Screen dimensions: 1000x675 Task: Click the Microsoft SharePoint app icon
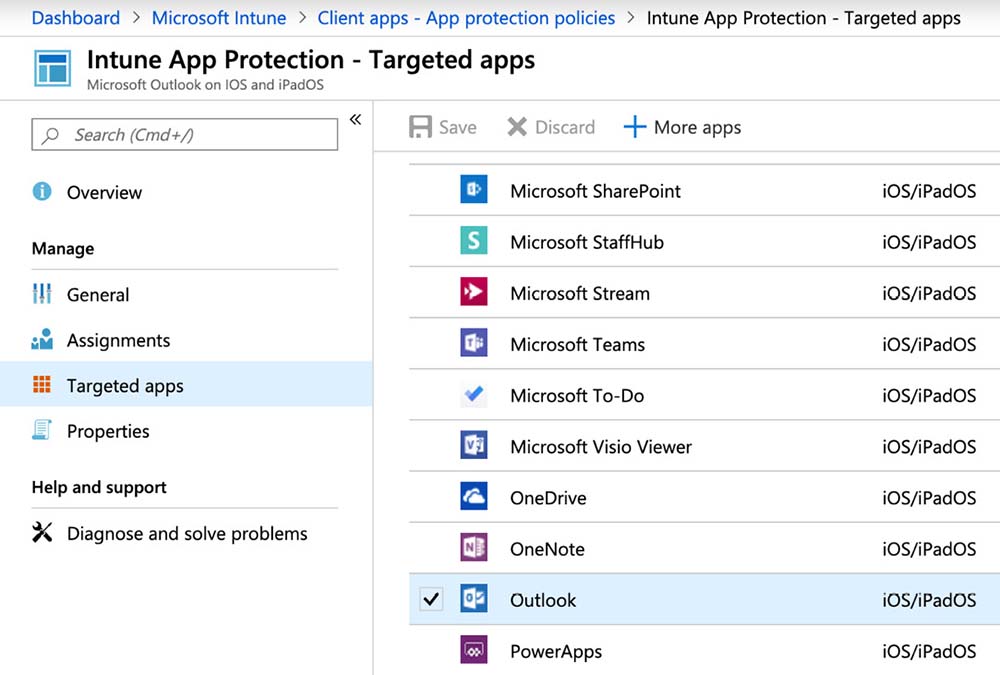coord(474,190)
